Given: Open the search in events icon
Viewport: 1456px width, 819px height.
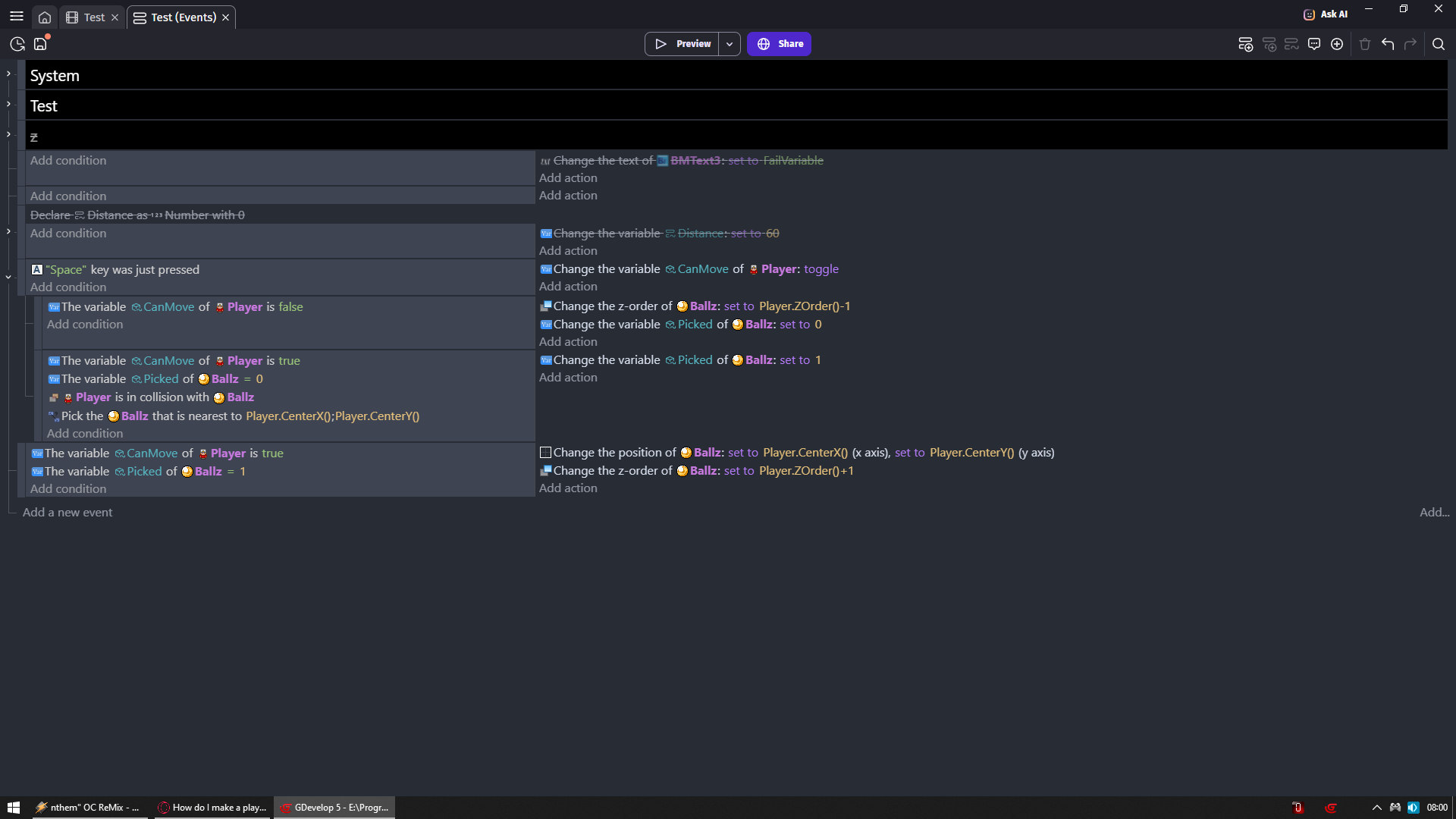Looking at the screenshot, I should click(x=1439, y=44).
